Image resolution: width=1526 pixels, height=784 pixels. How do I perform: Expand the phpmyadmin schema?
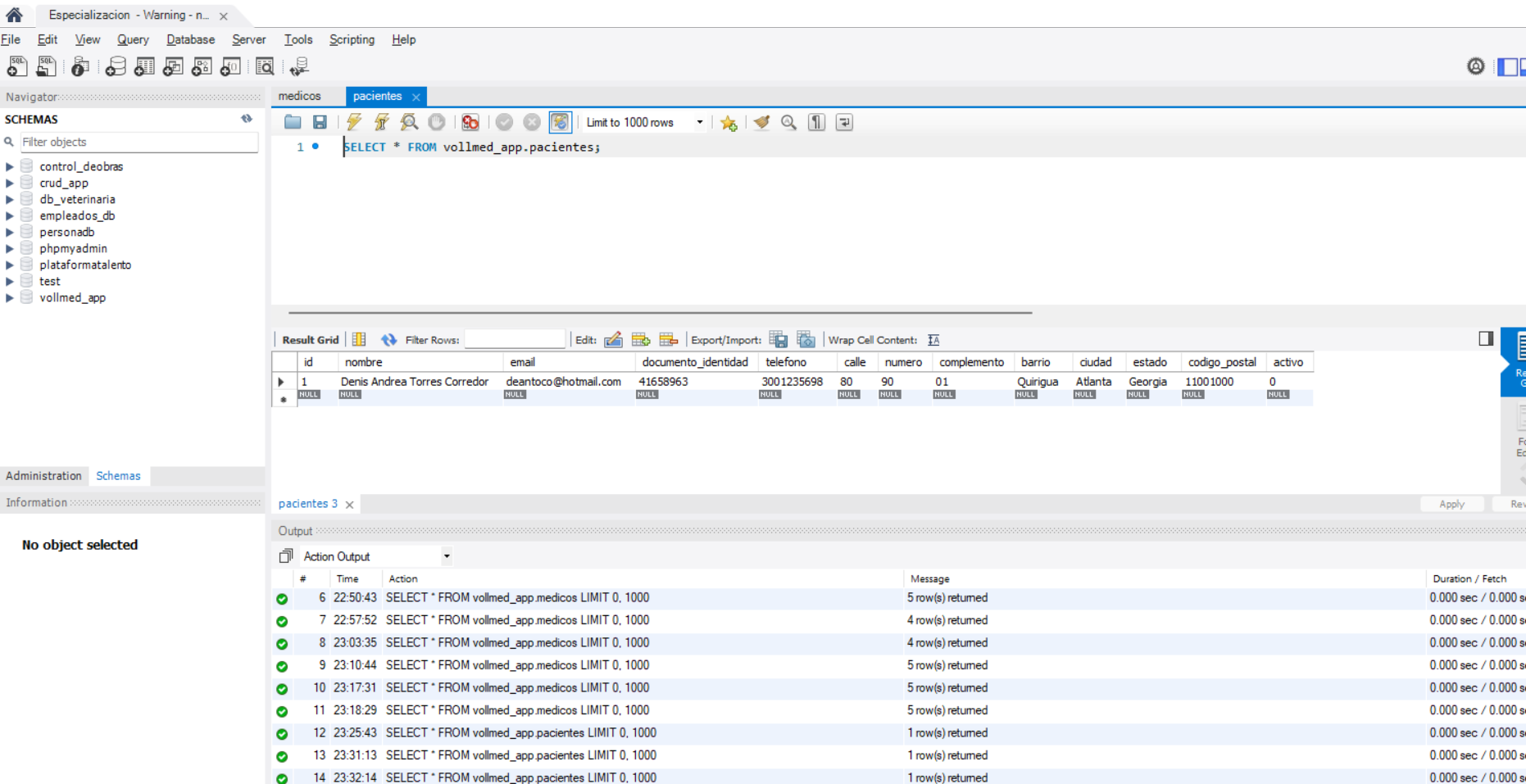(10, 248)
